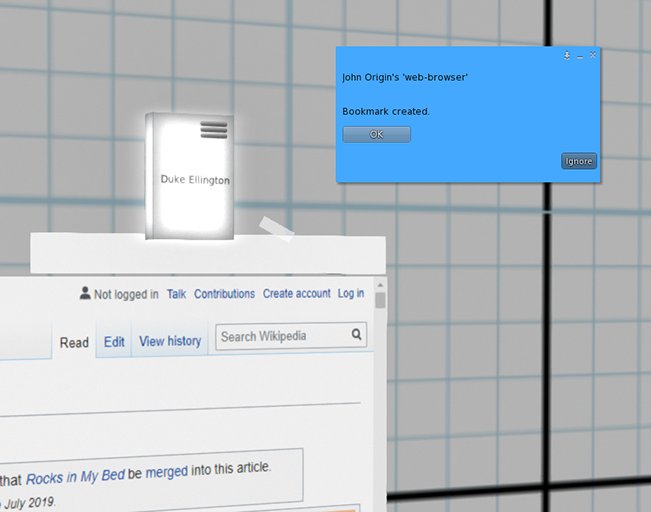The image size is (651, 512).
Task: Switch to the Edit tab
Action: click(115, 342)
